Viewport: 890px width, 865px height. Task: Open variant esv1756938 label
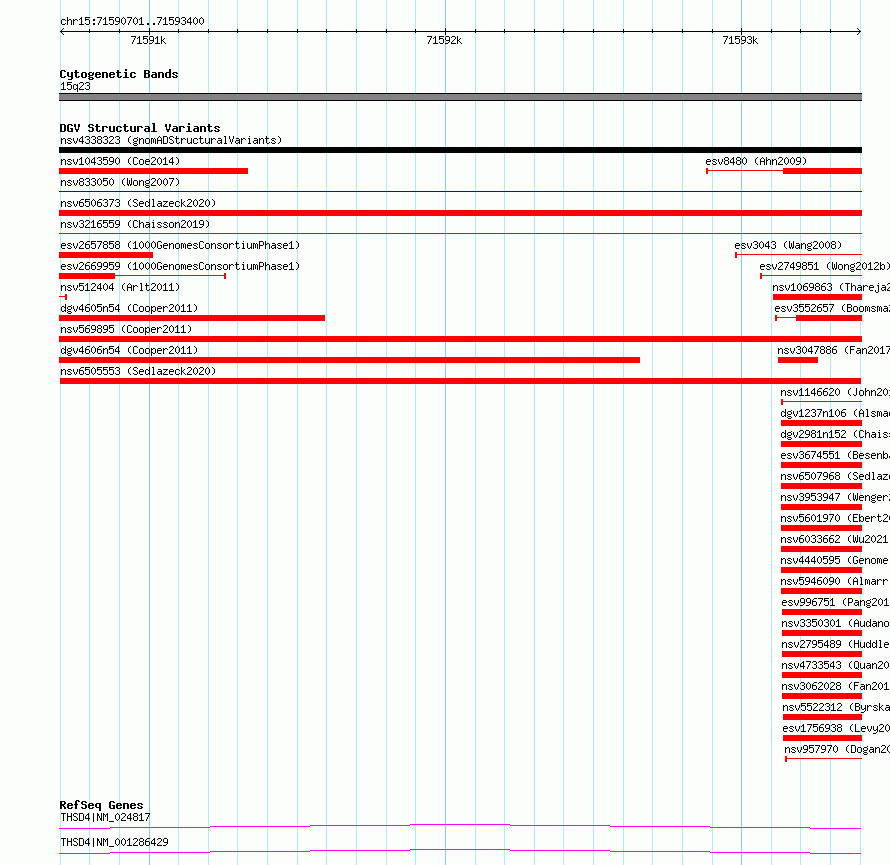836,728
